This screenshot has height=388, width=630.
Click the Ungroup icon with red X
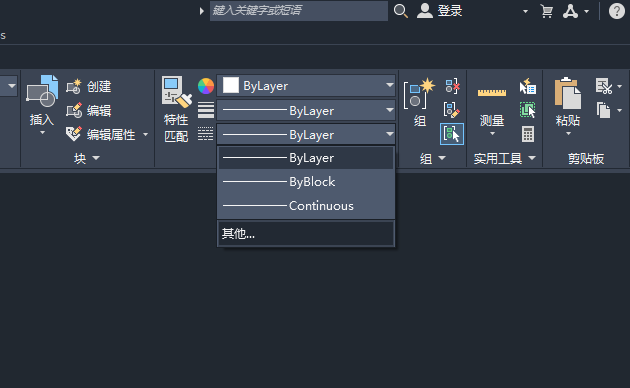452,86
